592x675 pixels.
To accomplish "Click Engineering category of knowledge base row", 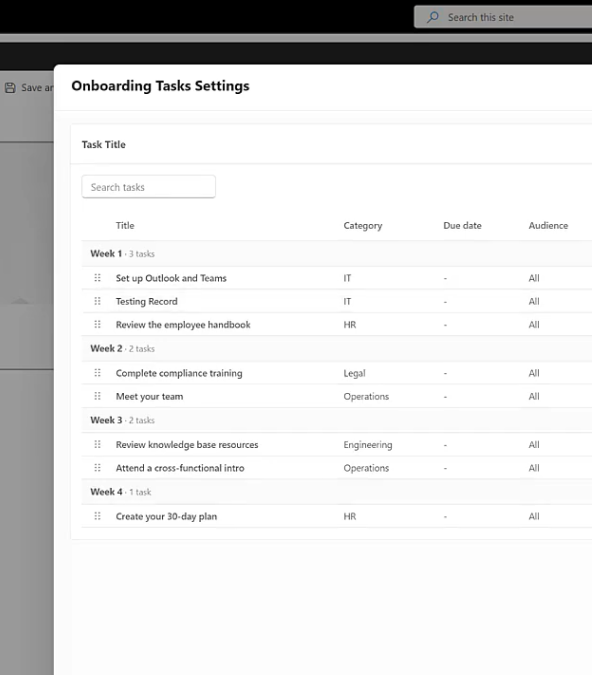I will [368, 445].
